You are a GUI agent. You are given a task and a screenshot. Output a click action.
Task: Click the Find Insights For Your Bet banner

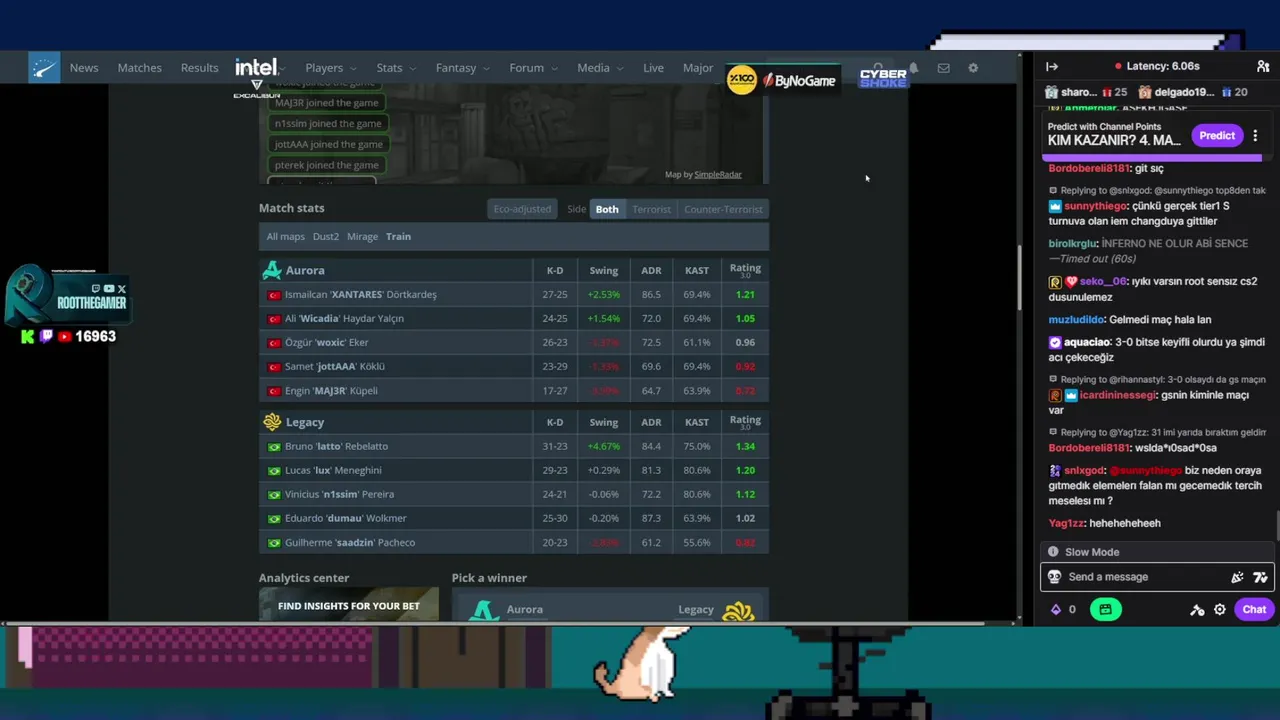348,605
